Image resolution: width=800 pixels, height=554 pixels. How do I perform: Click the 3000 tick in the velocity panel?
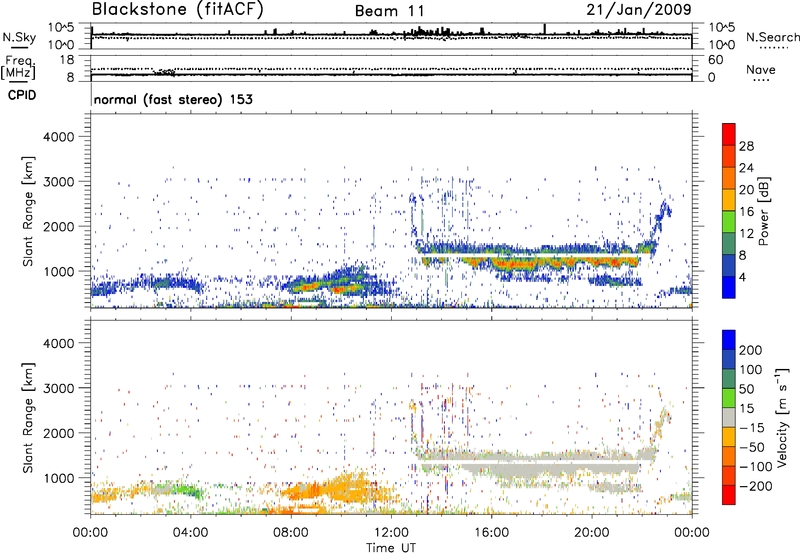pos(58,388)
